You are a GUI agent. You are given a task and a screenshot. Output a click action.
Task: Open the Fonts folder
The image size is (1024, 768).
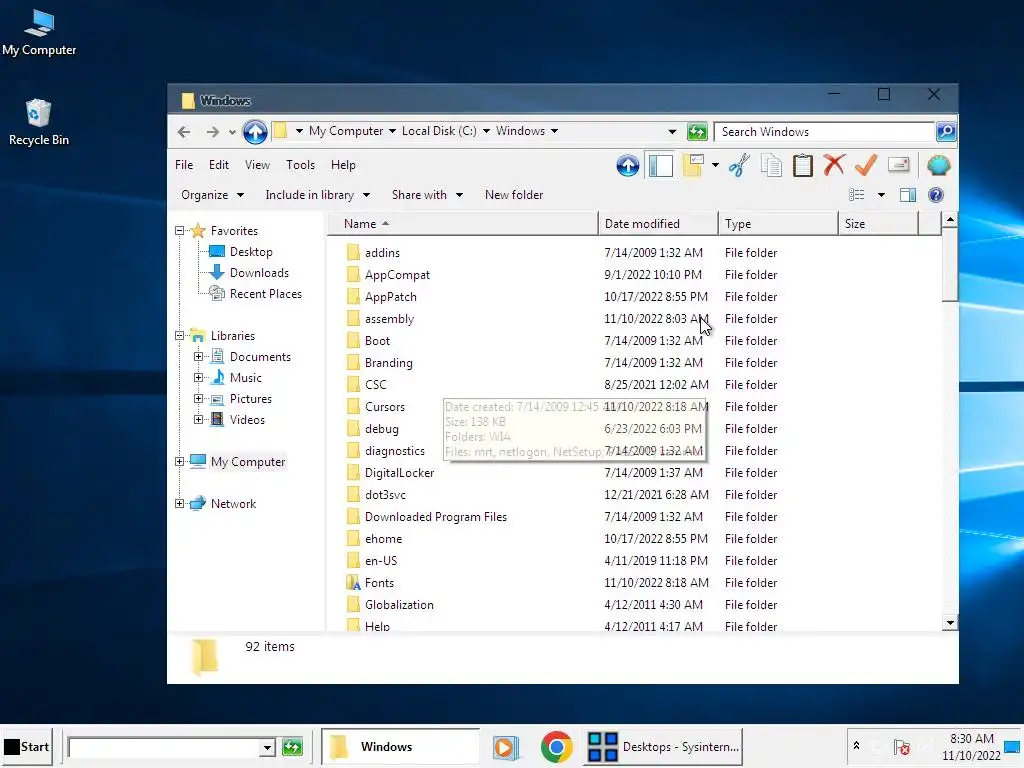[379, 583]
